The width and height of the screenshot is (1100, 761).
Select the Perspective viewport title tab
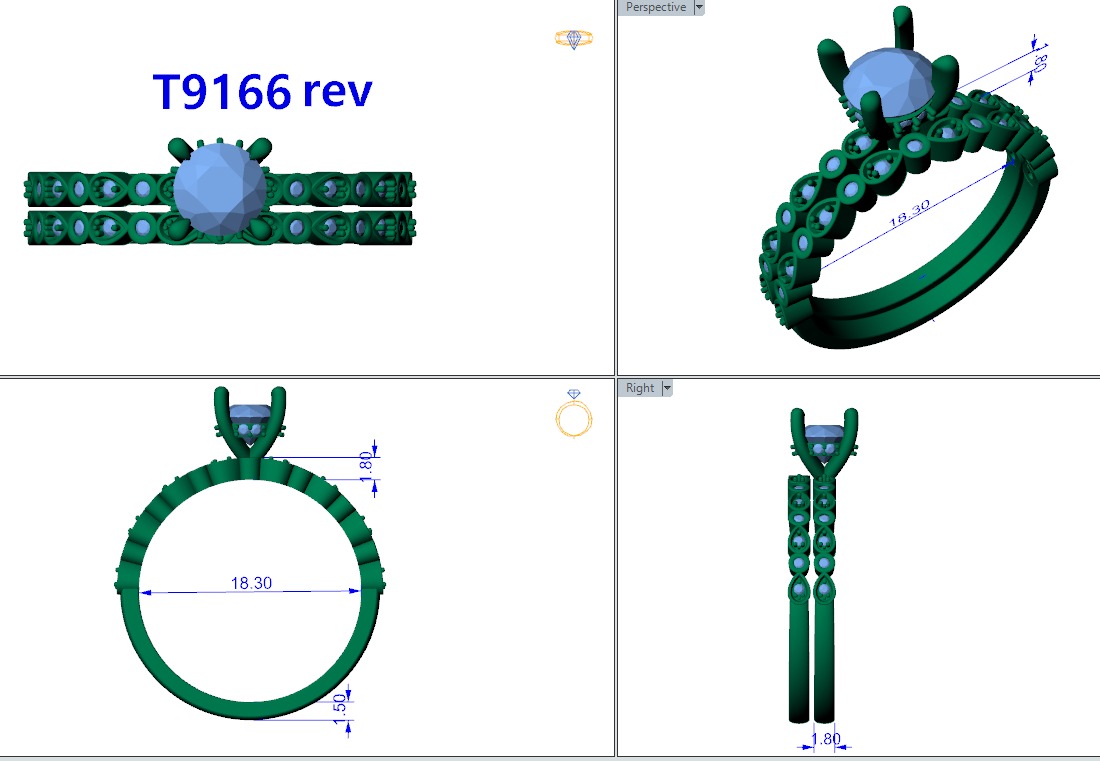pyautogui.click(x=656, y=7)
